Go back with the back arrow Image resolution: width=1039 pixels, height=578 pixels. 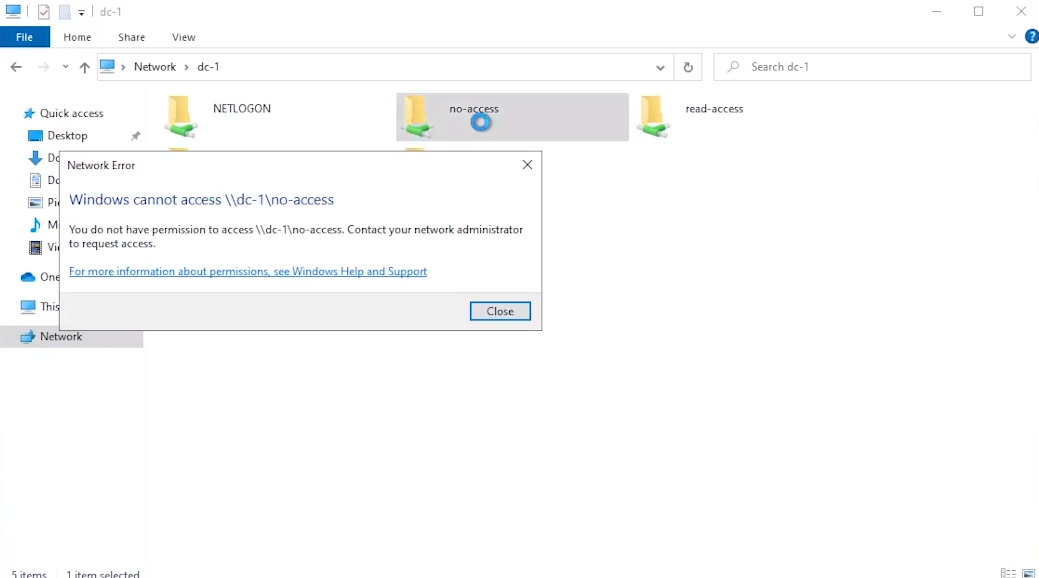pos(17,67)
